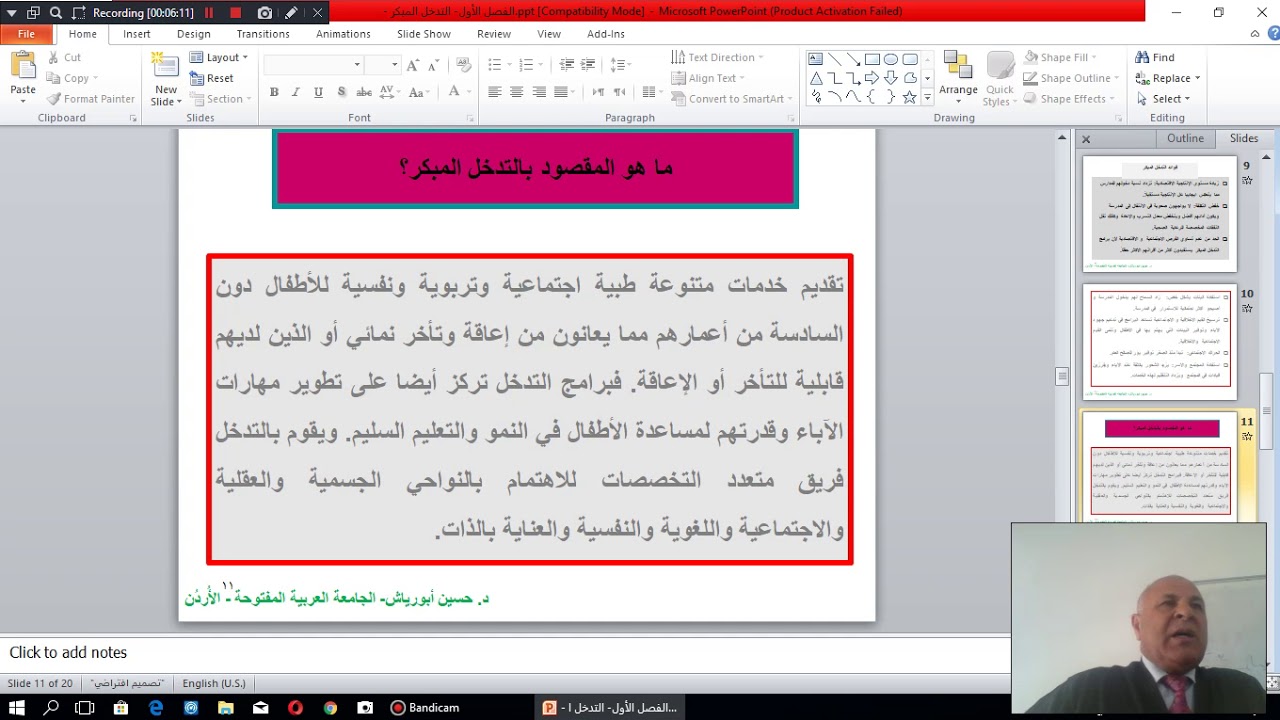Click Reset slide button
This screenshot has height=720, width=1280.
pos(212,78)
